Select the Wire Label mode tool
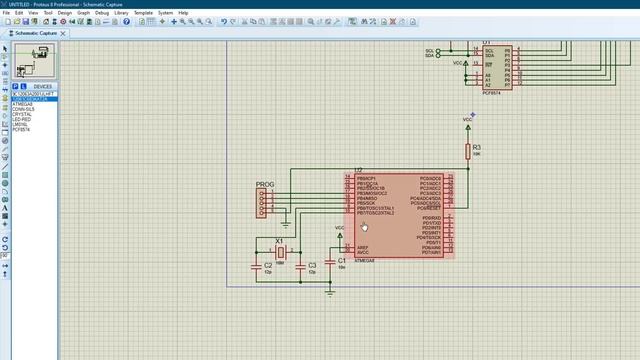The height and width of the screenshot is (360, 640). 5,73
